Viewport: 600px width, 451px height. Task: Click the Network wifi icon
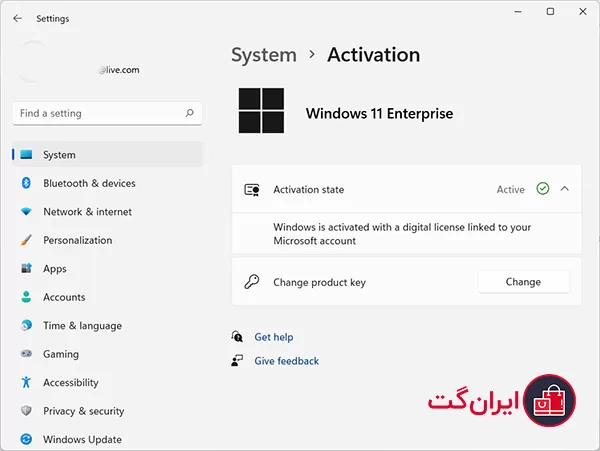26,211
